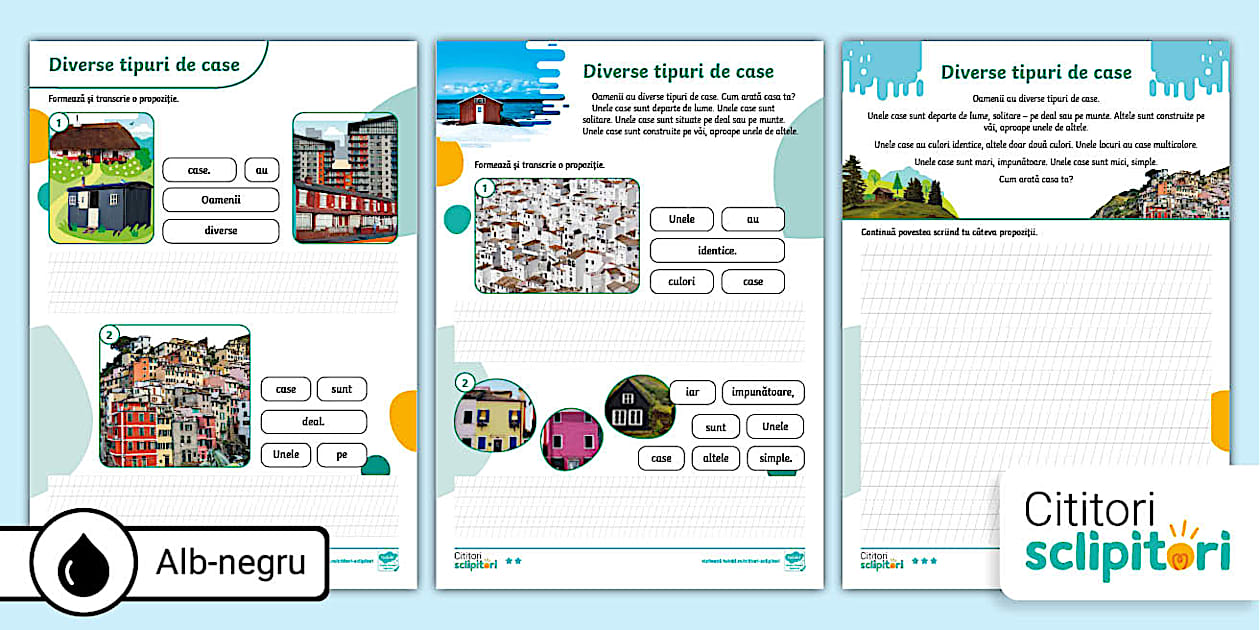Click the "Diverse tipuri de case" title on the right worksheet
This screenshot has width=1260, height=630.
tap(1036, 72)
